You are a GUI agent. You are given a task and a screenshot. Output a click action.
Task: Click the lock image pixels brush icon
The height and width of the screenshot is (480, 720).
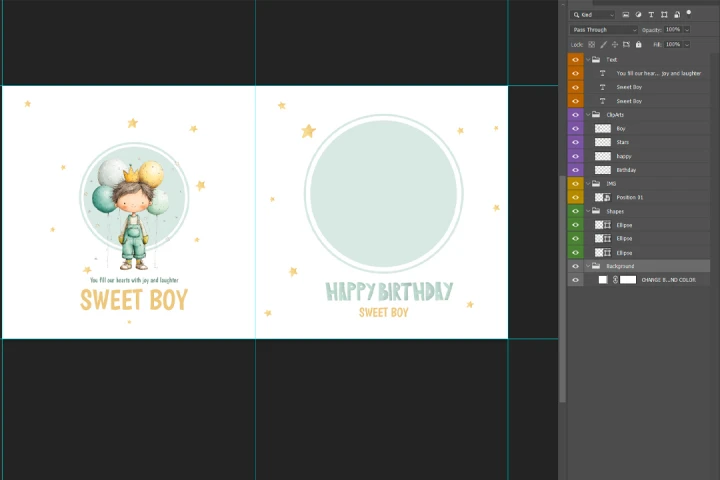click(602, 44)
